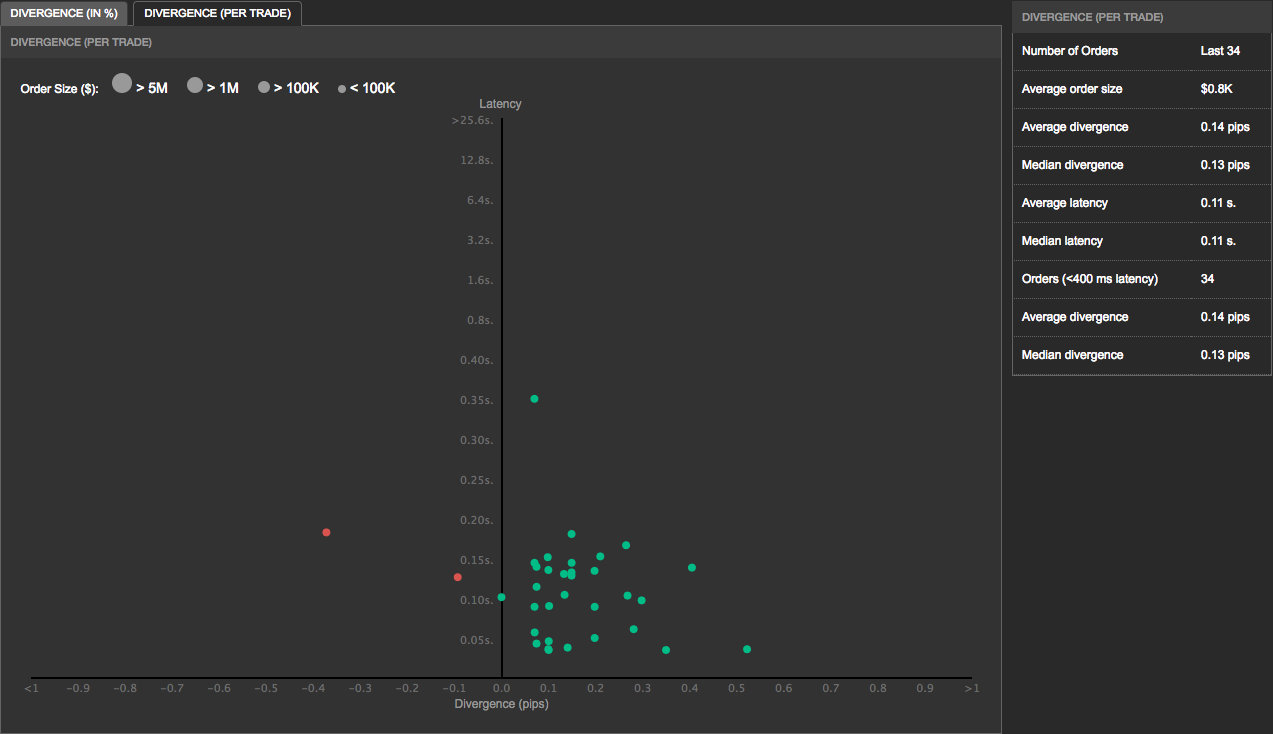Click the Median latency value 0.11 s.
The width and height of the screenshot is (1273, 734).
pos(1218,241)
